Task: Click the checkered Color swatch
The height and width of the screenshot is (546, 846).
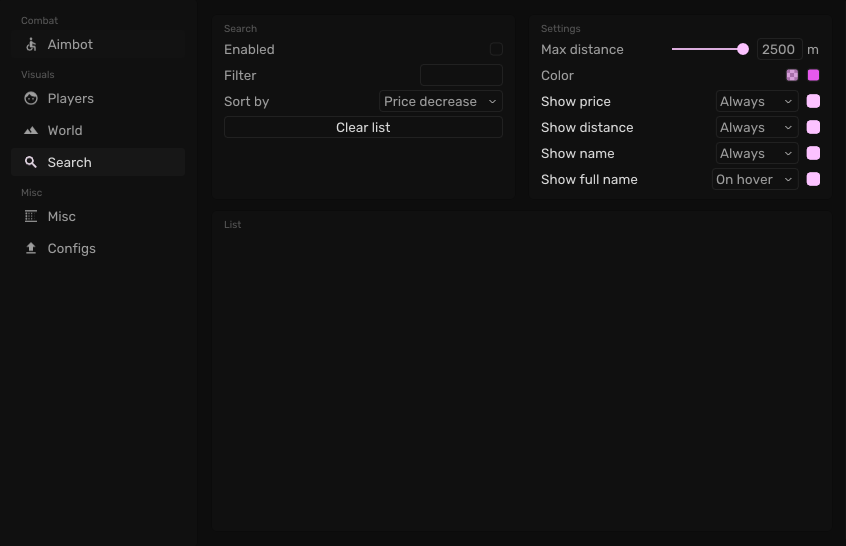Action: [x=792, y=75]
